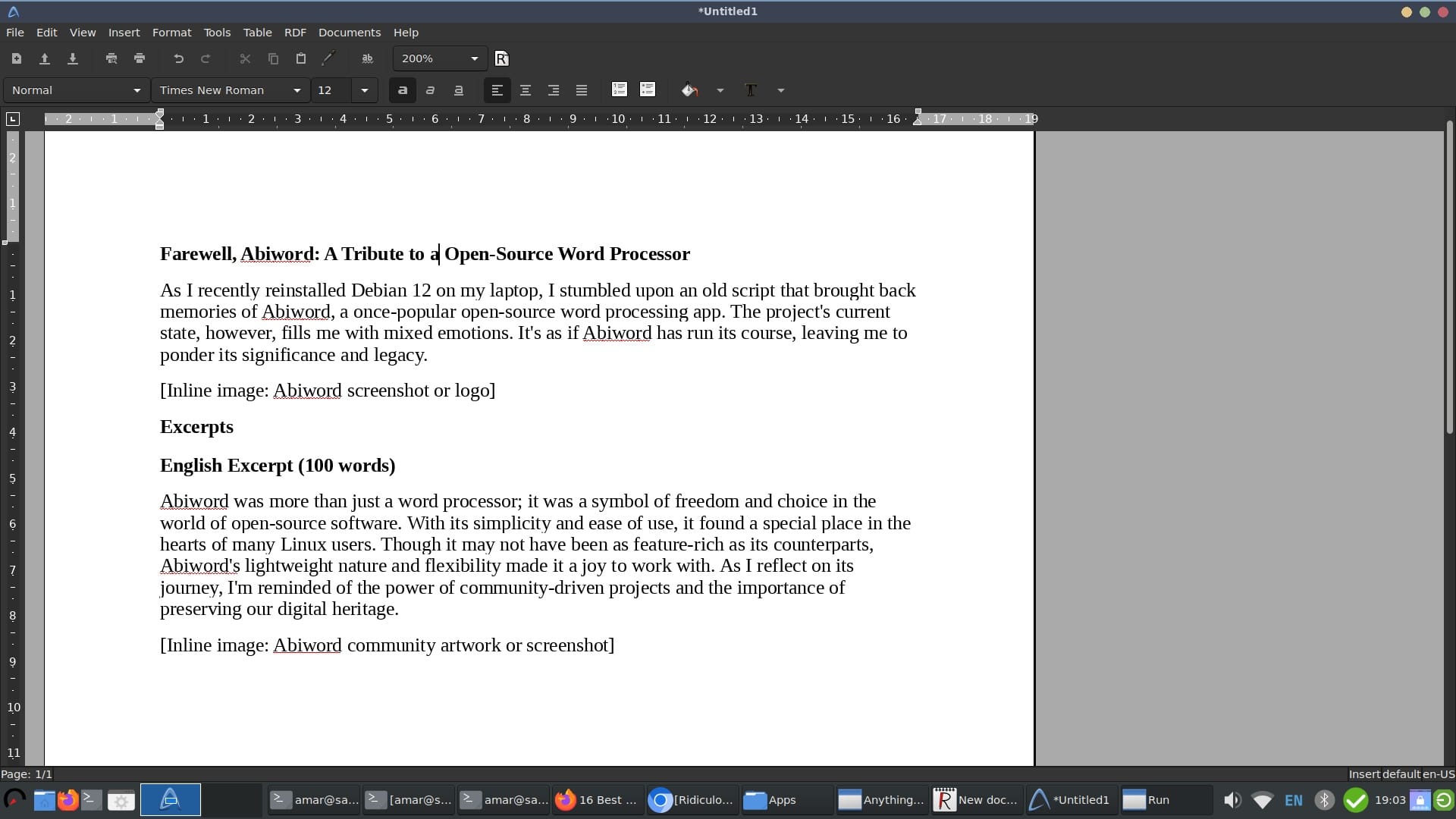Undo the last edit
Viewport: 1456px width, 819px height.
pos(178,58)
